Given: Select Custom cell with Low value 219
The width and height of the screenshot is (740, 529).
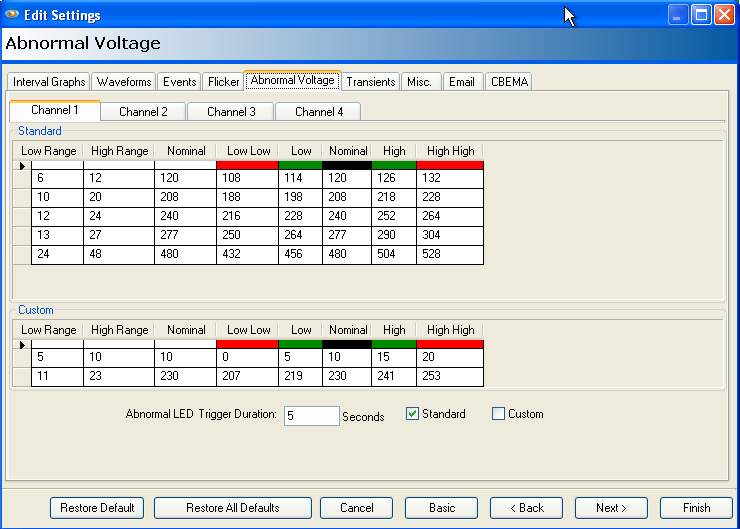Looking at the screenshot, I should (x=301, y=377).
